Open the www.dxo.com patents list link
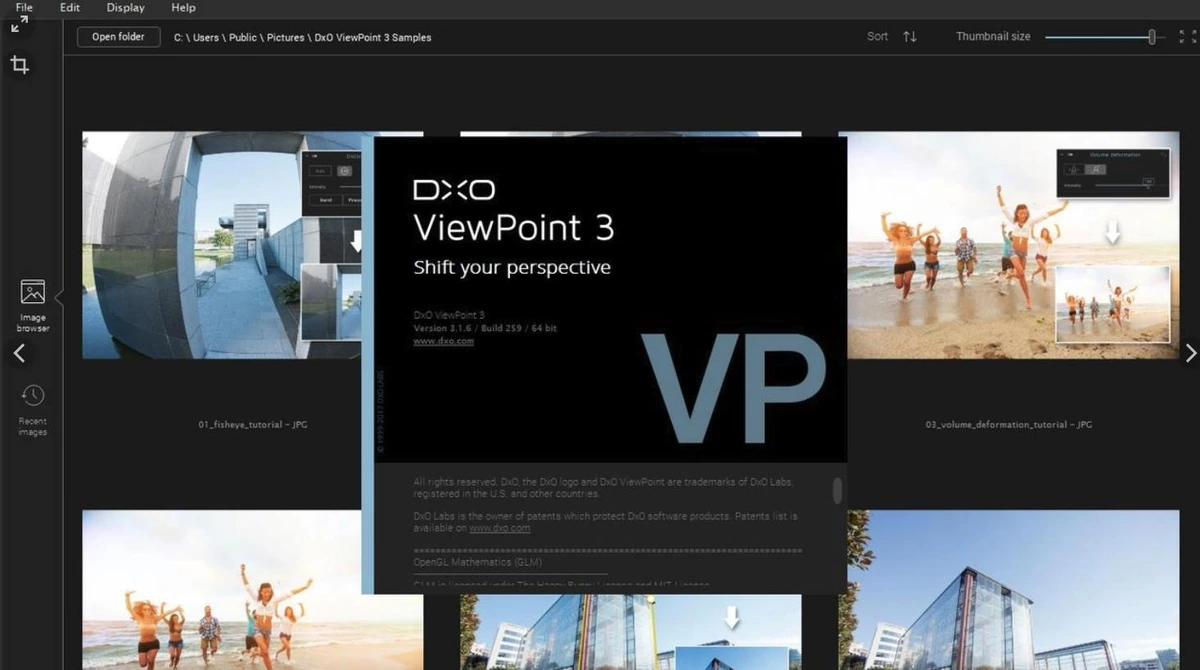This screenshot has width=1200, height=670. point(499,528)
